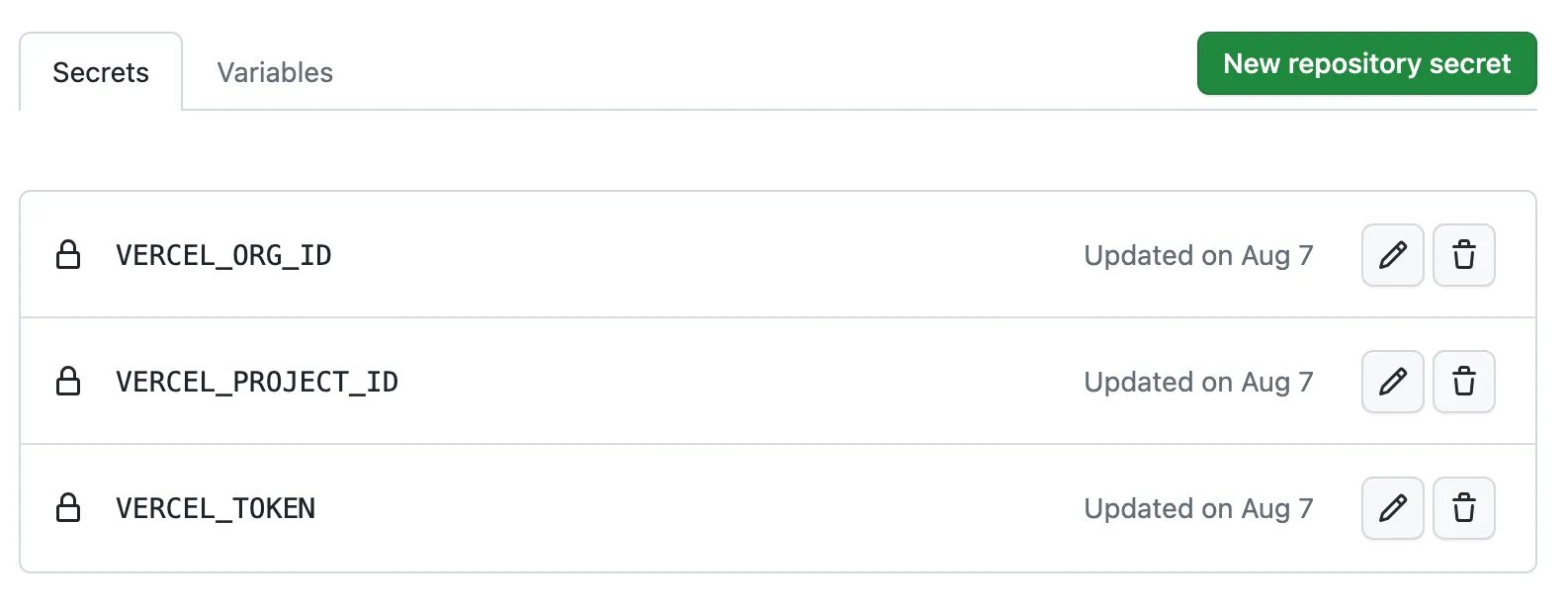The height and width of the screenshot is (611, 1568).
Task: Open the pencil edit icon for VERCEL_ORG_ID
Action: (1392, 255)
